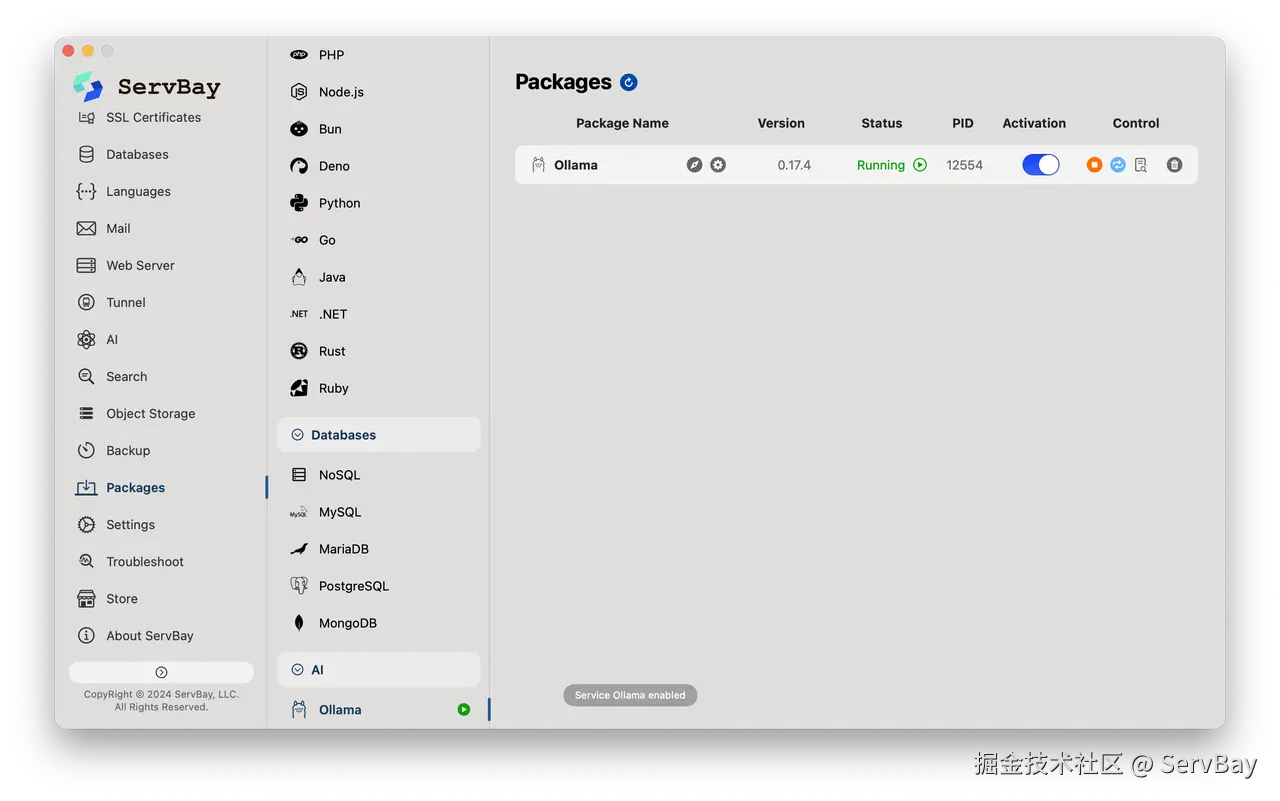Click PID 12554 value

point(964,165)
